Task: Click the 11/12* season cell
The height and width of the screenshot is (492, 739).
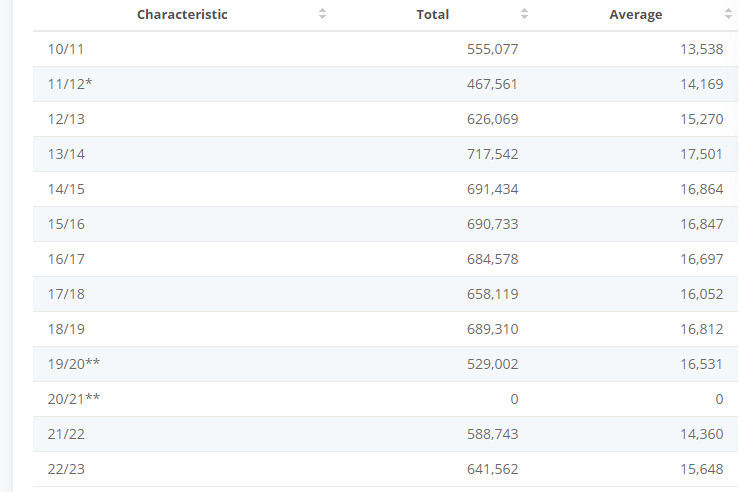Action: [x=70, y=84]
